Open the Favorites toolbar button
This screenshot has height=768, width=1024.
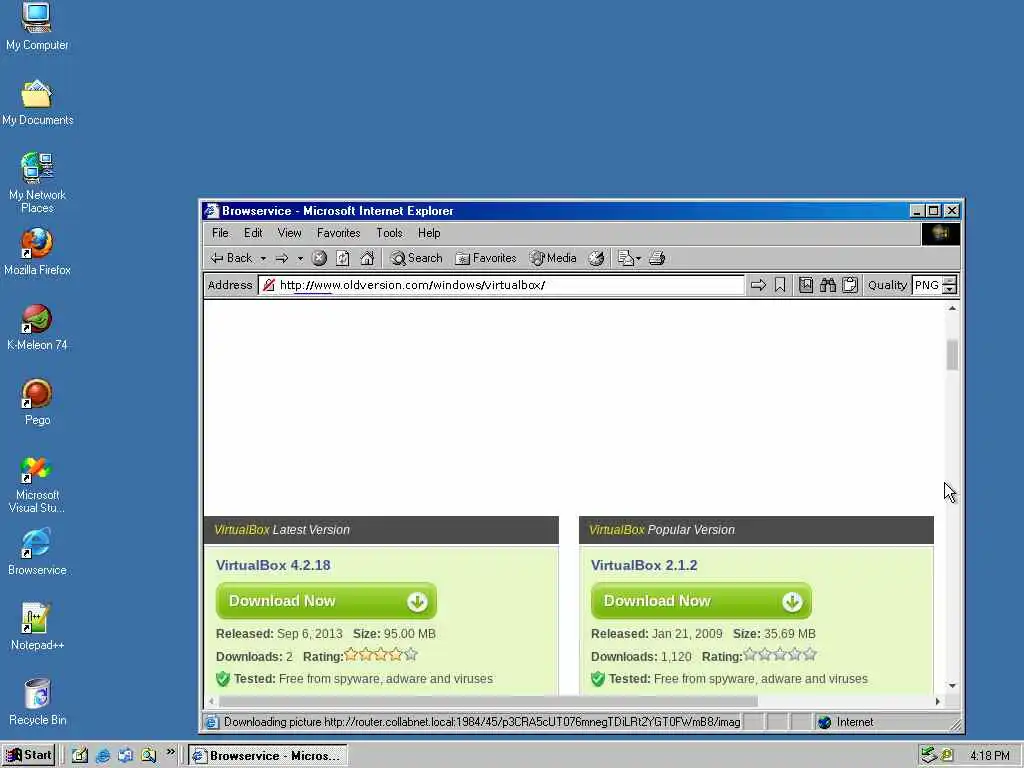[486, 258]
